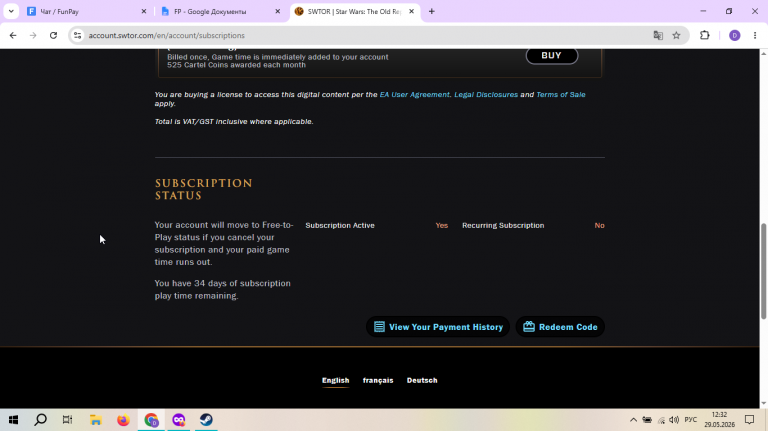Open network settings tray icon
This screenshot has width=768, height=431.
coord(661,420)
